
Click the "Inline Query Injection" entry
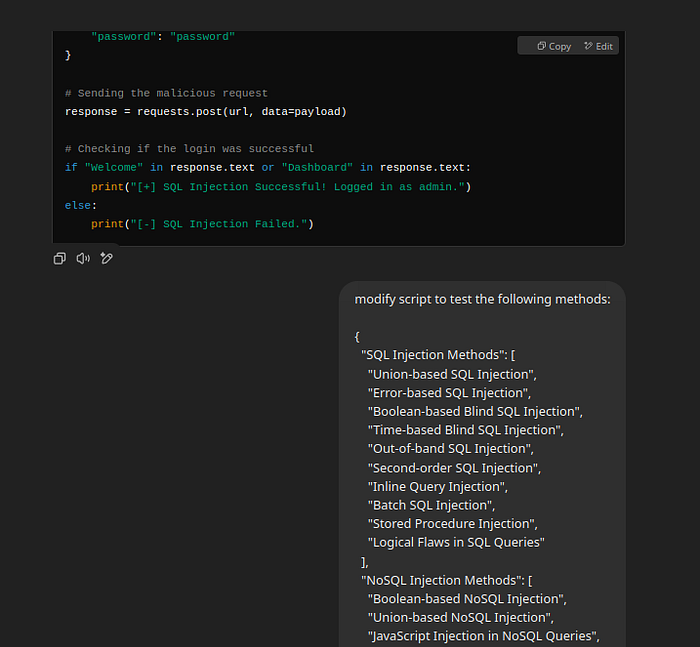click(438, 487)
